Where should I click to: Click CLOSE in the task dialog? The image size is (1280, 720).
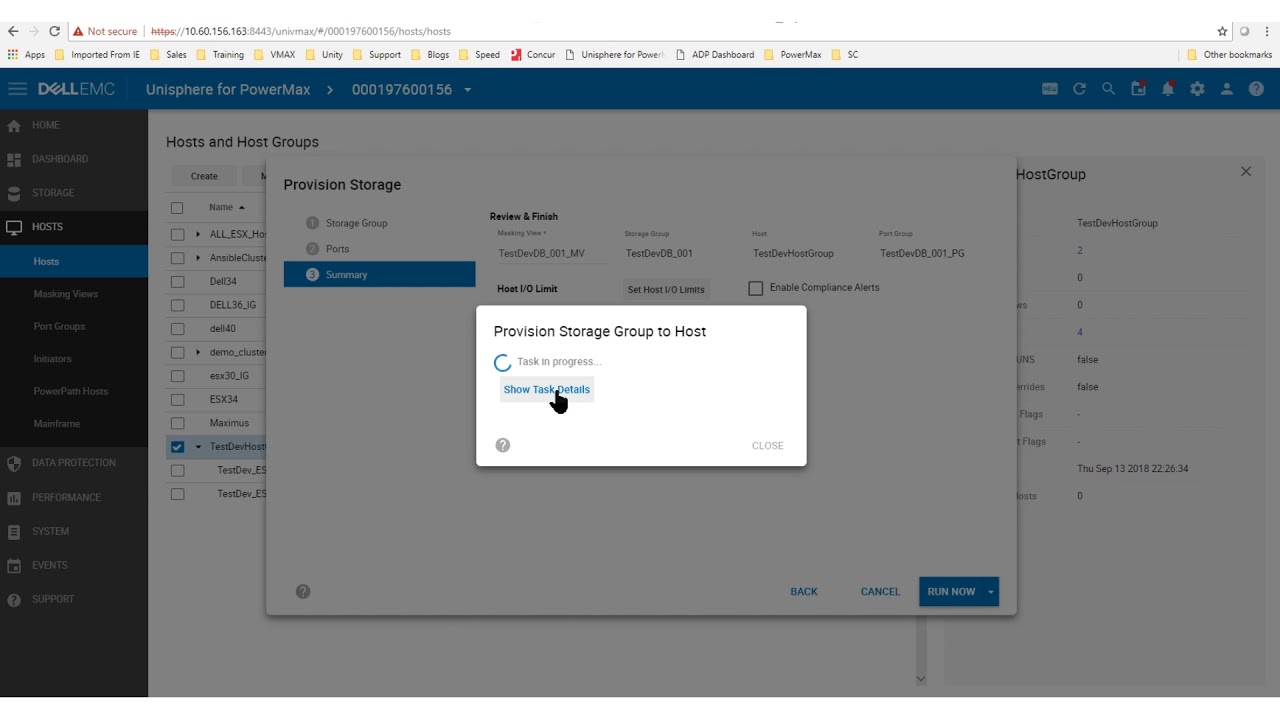(x=768, y=446)
